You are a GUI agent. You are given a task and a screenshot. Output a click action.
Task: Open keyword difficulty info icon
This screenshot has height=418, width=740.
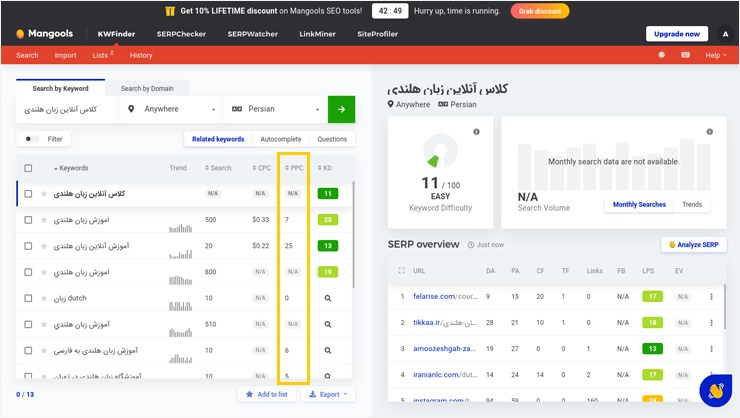[x=476, y=132]
